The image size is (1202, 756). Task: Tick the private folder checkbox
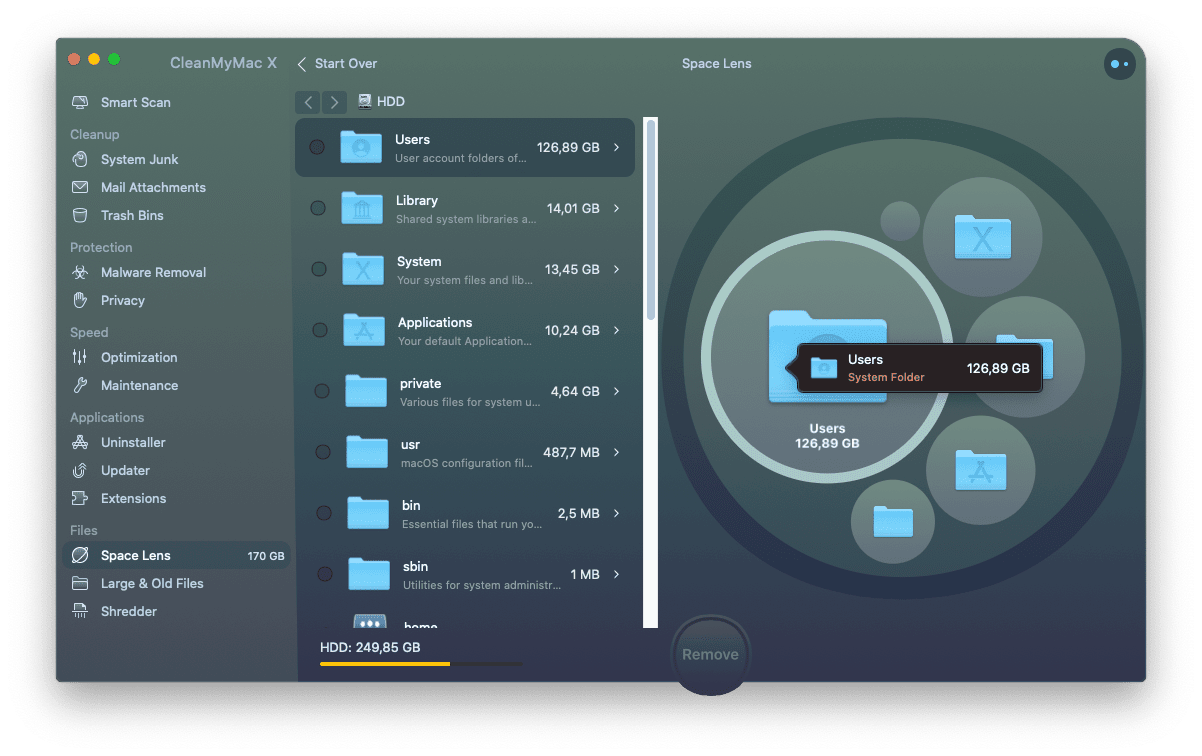coord(322,391)
